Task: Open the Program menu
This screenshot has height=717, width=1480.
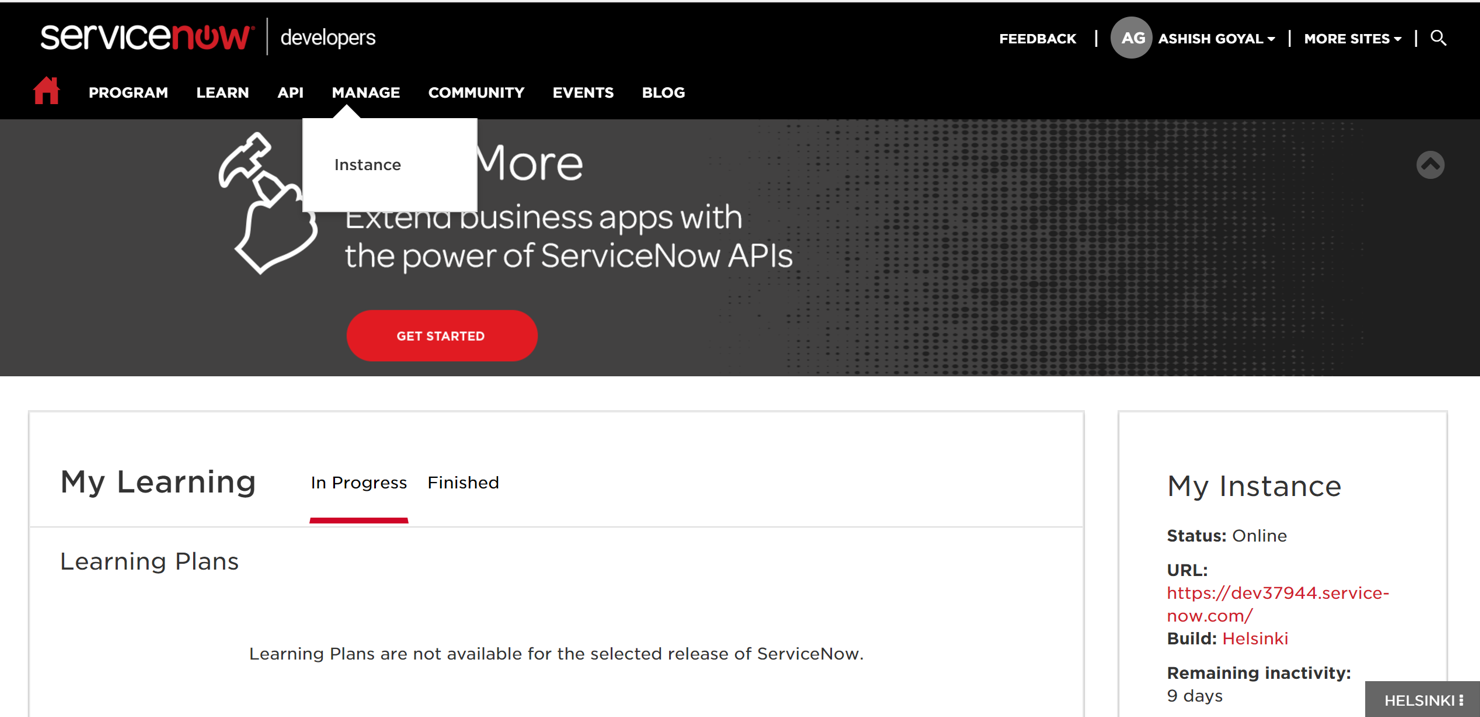Action: click(128, 92)
